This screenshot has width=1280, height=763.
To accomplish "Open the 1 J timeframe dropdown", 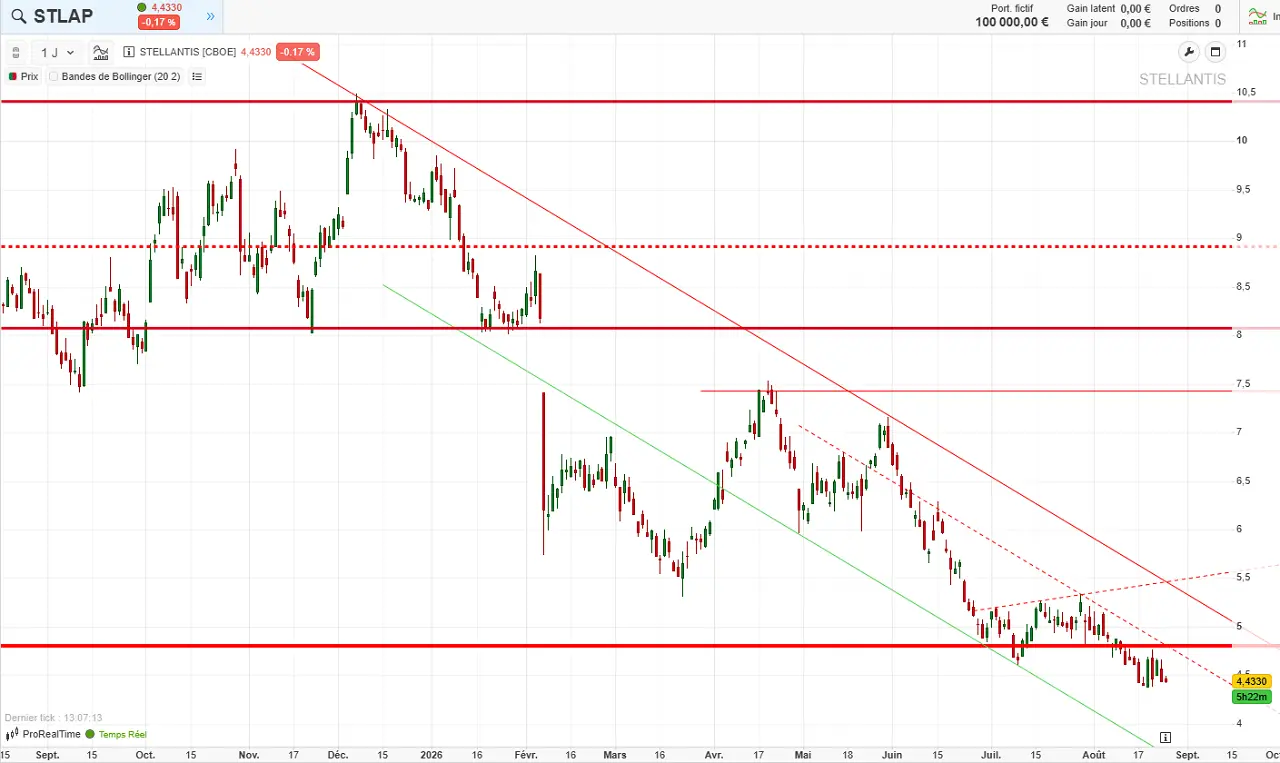I will point(58,52).
